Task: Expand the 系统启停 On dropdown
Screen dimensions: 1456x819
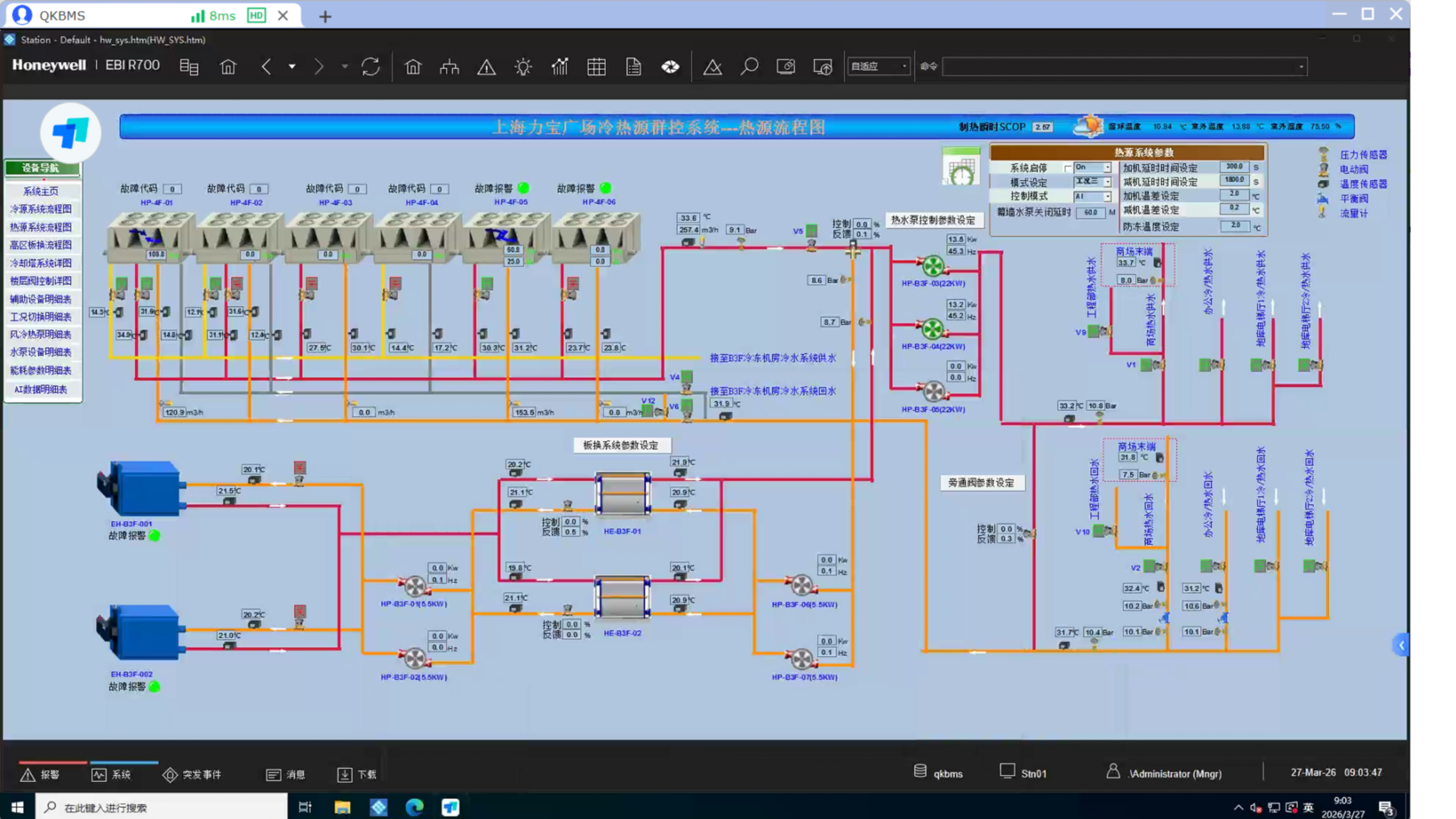Action: 1107,168
